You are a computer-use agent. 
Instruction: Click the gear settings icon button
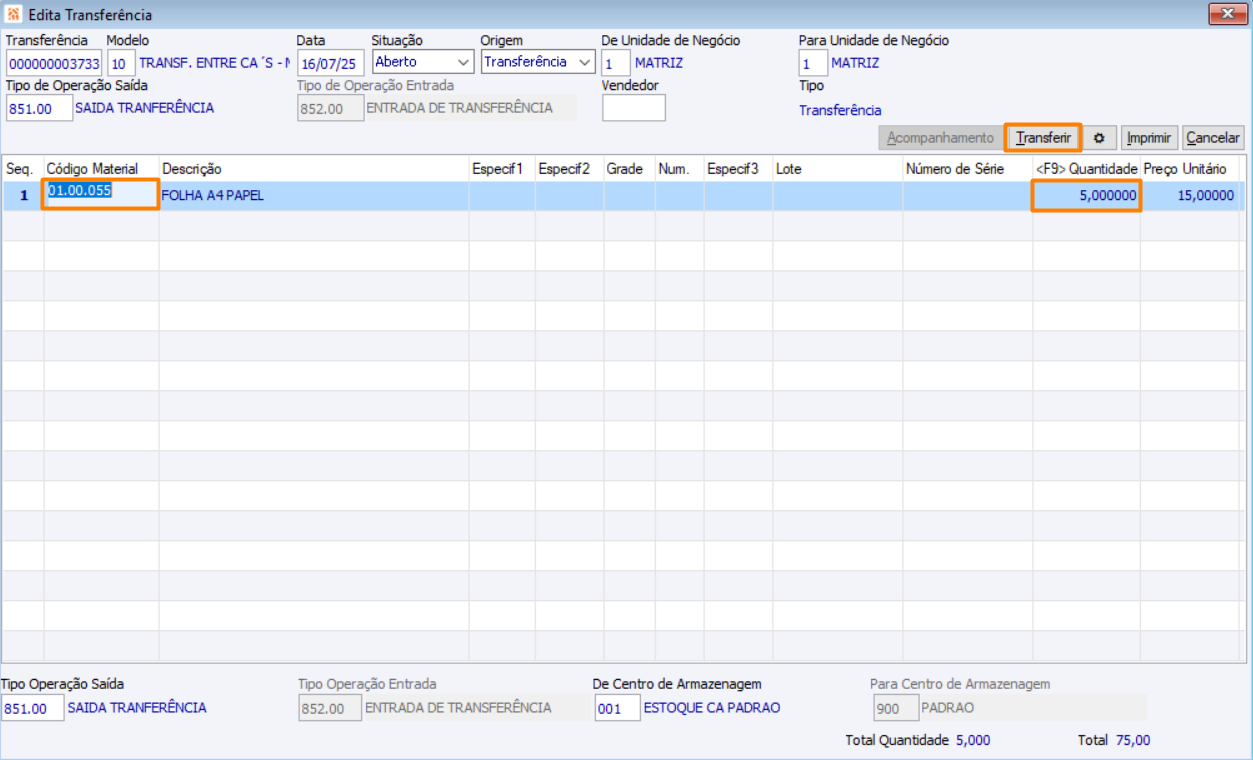point(1098,138)
